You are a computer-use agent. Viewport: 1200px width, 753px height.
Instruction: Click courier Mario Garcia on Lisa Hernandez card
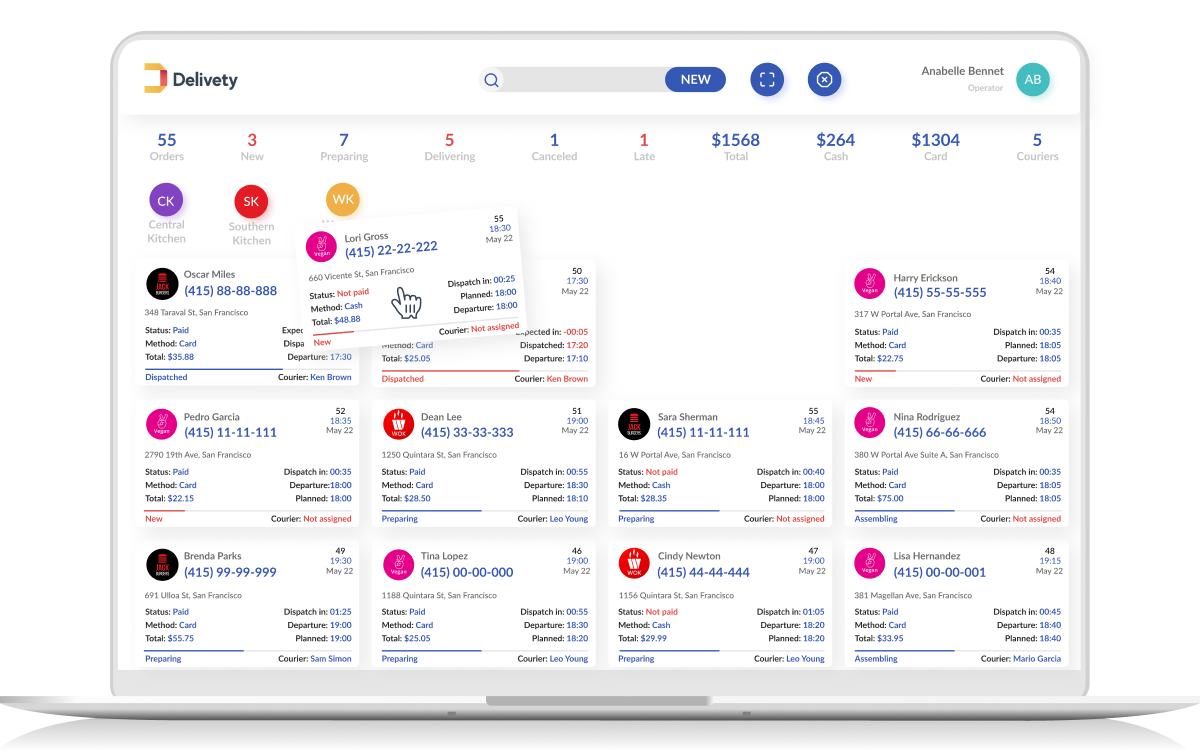[x=1037, y=659]
